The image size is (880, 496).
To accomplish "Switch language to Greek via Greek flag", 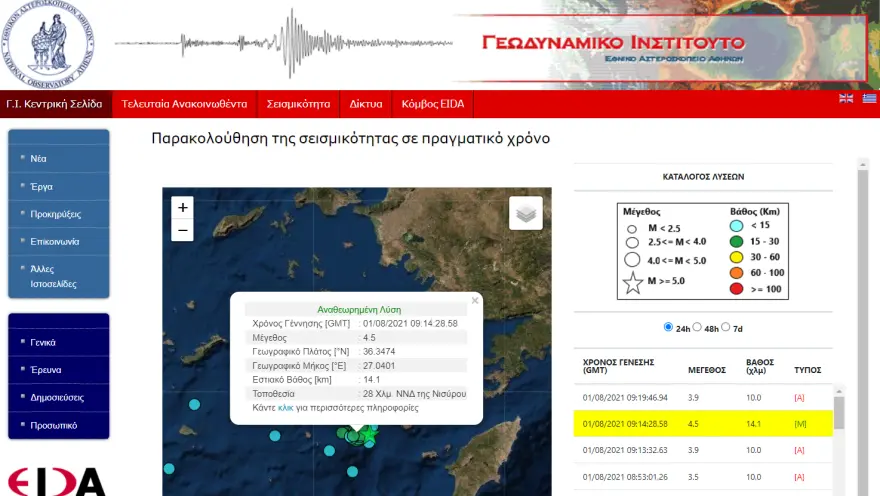I will tap(869, 98).
